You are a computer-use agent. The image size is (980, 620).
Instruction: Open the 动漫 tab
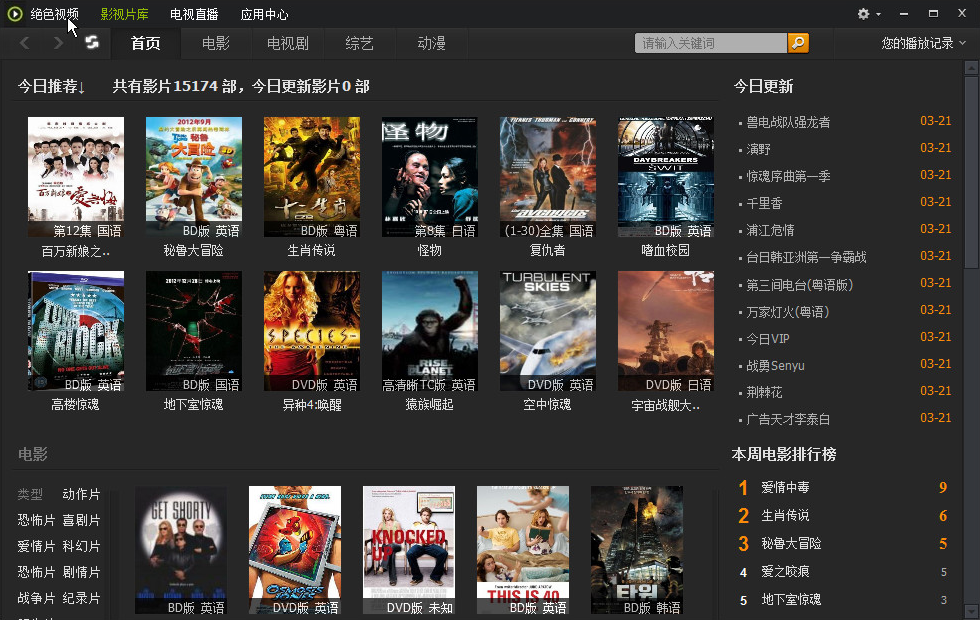pyautogui.click(x=431, y=43)
